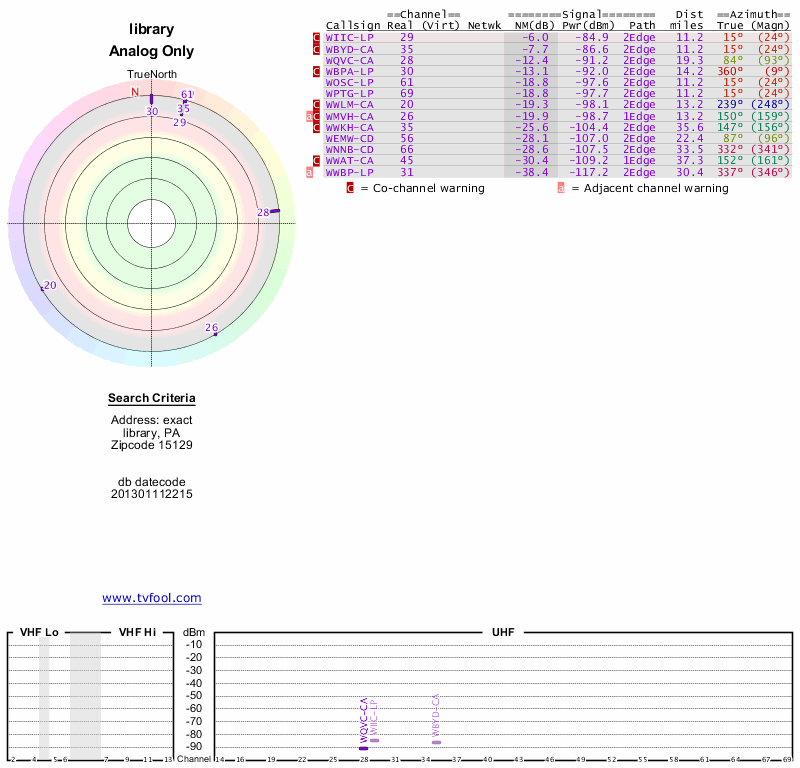
Task: Click the adjacent channel warning icon beside WWBP-LP
Action: pyautogui.click(x=310, y=172)
